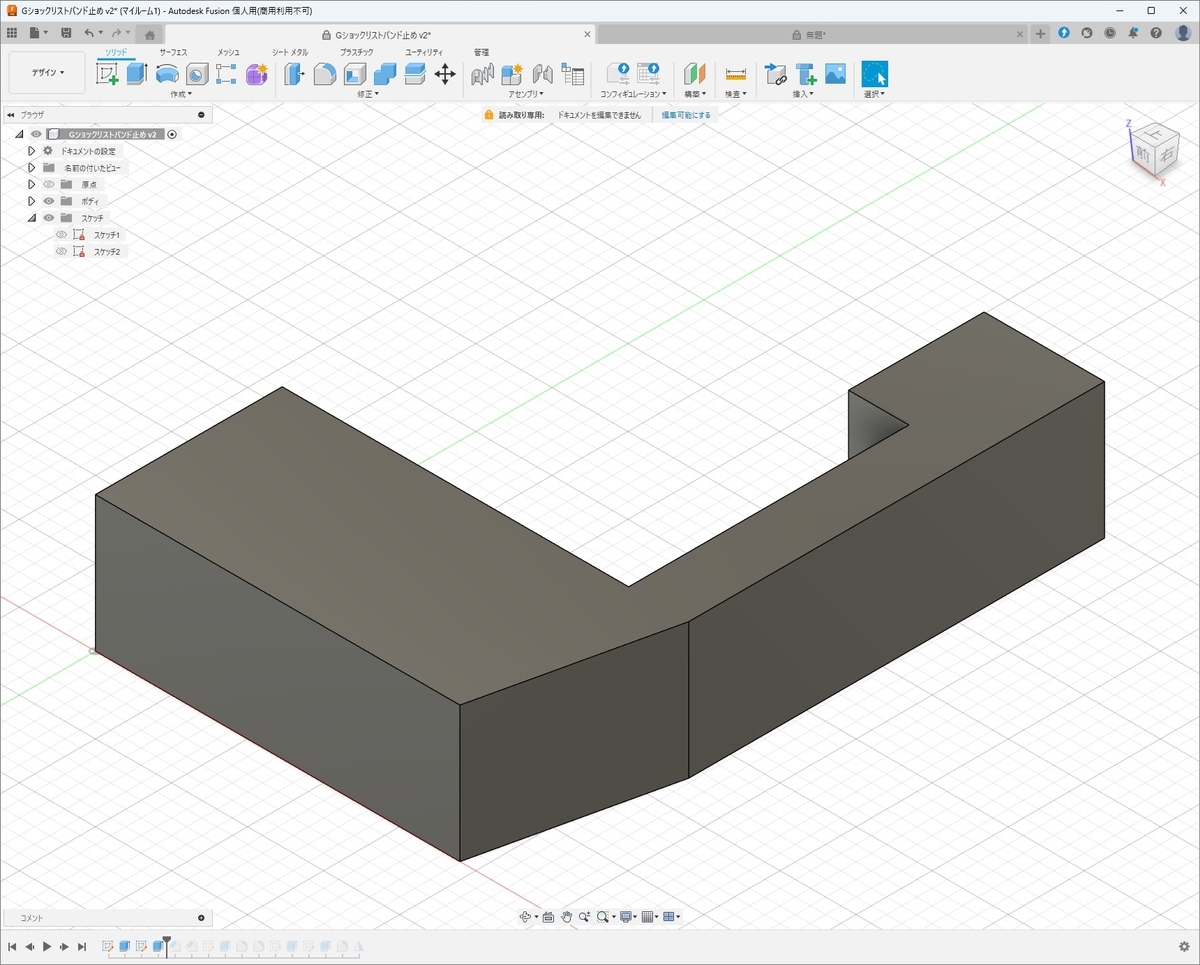Viewport: 1200px width, 965px height.
Task: Open the 作成 menu dropdown
Action: [181, 94]
